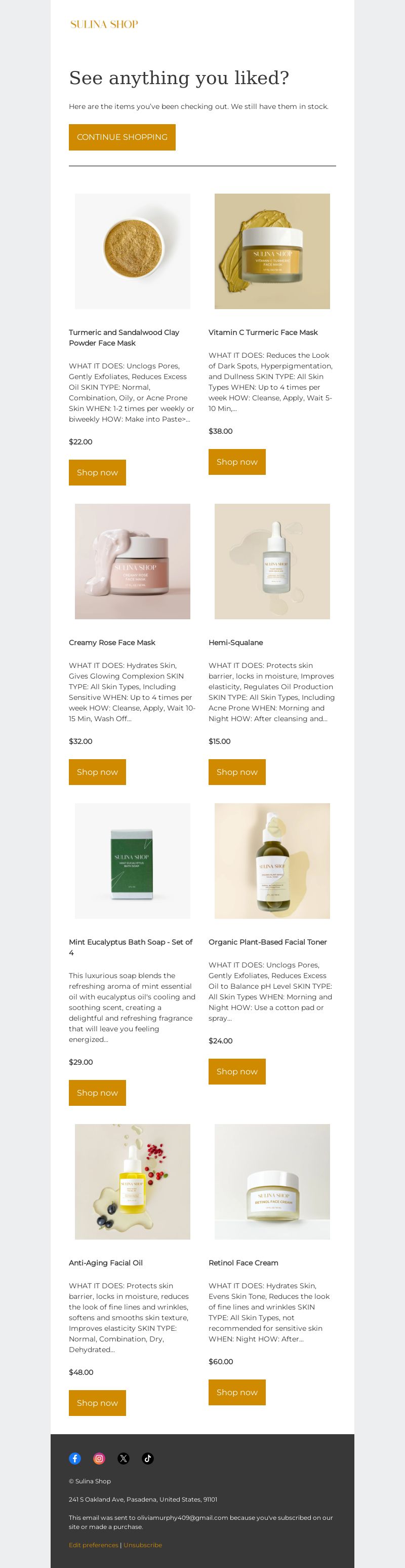This screenshot has height=1568, width=405.
Task: Shop now for Creamy Rose Face Mask
Action: point(97,772)
